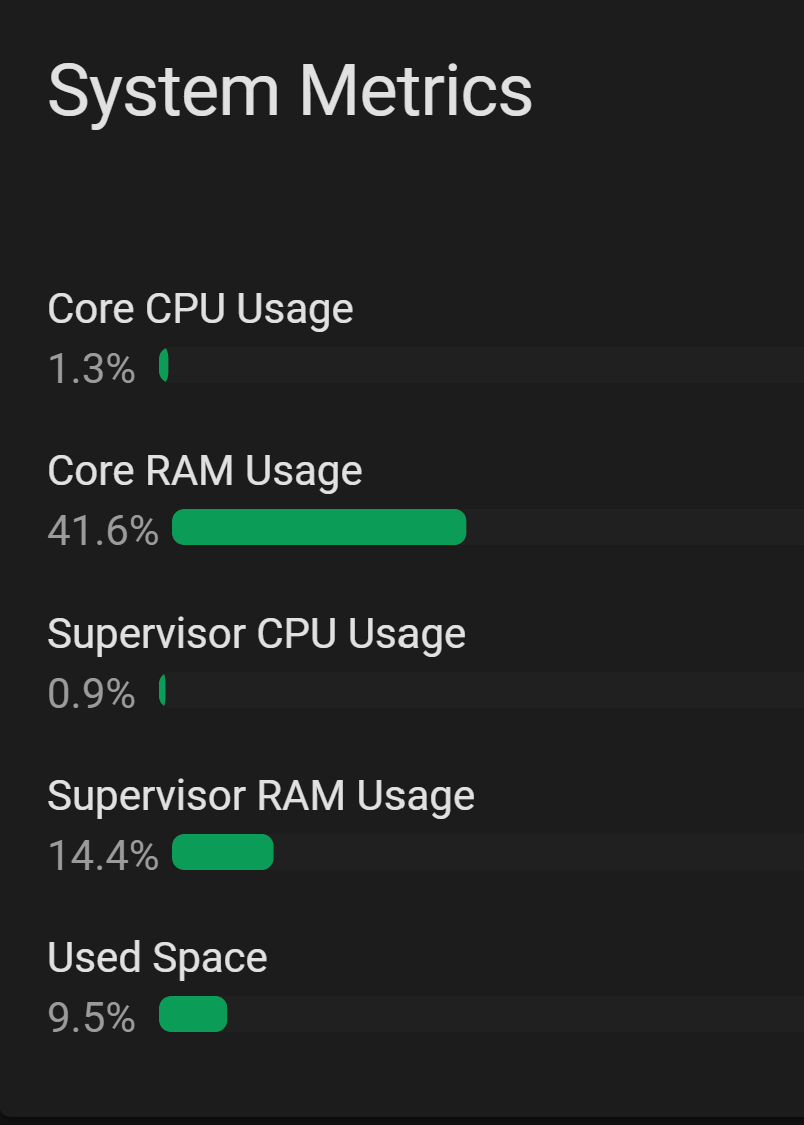Select the Supervisor CPU Usage label

click(256, 632)
